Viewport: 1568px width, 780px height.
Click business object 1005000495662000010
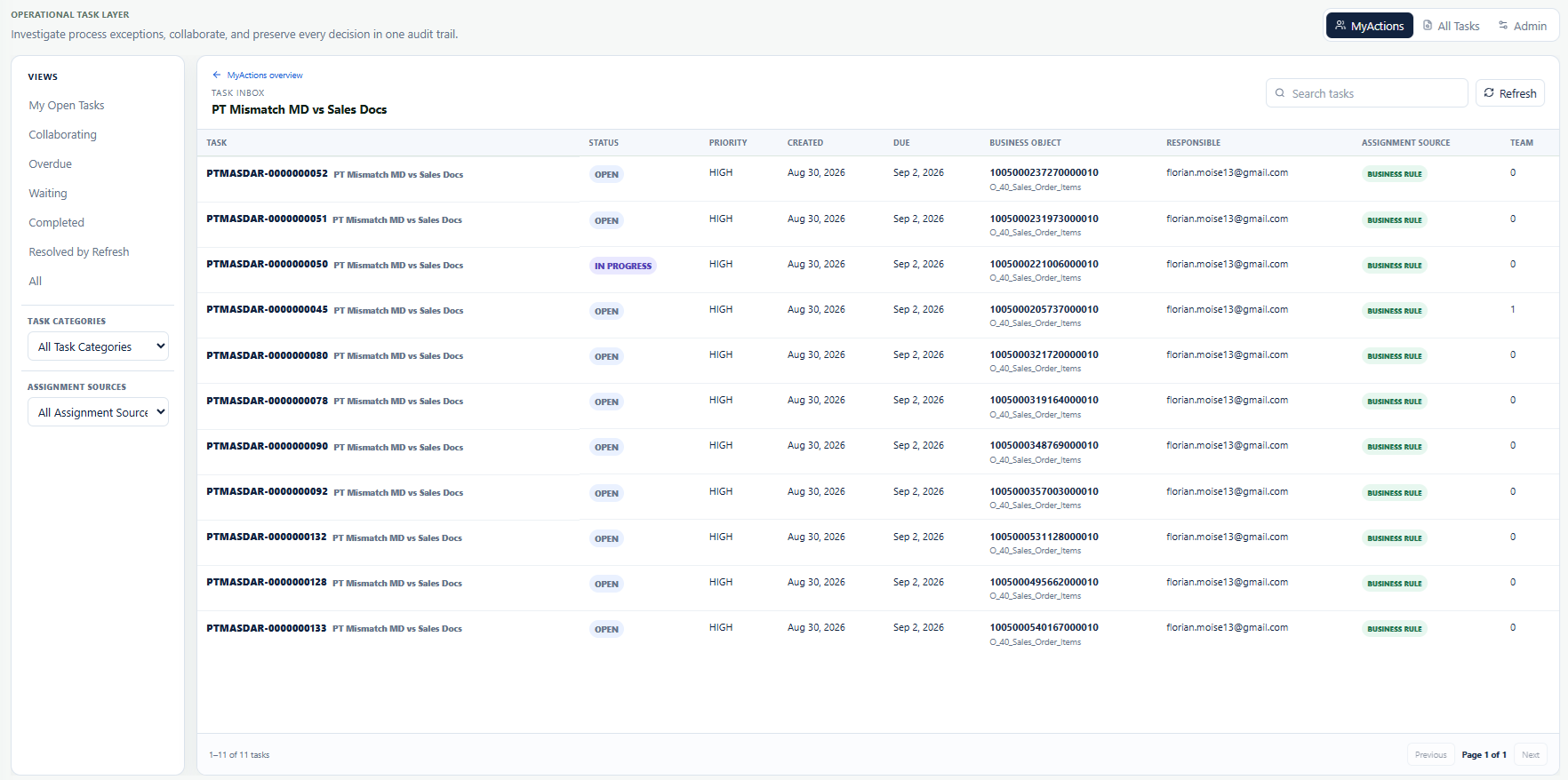tap(1044, 582)
